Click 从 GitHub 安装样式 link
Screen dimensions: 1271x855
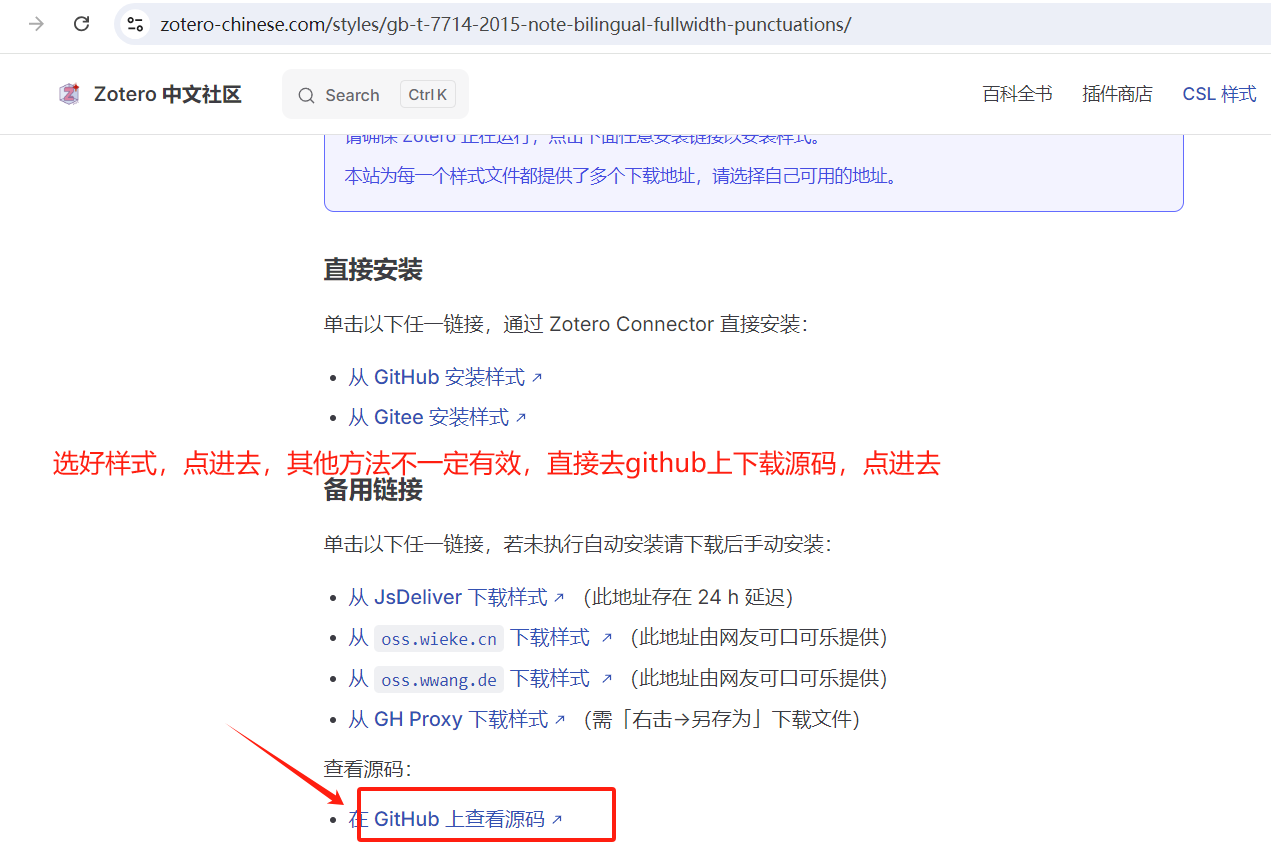(x=445, y=377)
